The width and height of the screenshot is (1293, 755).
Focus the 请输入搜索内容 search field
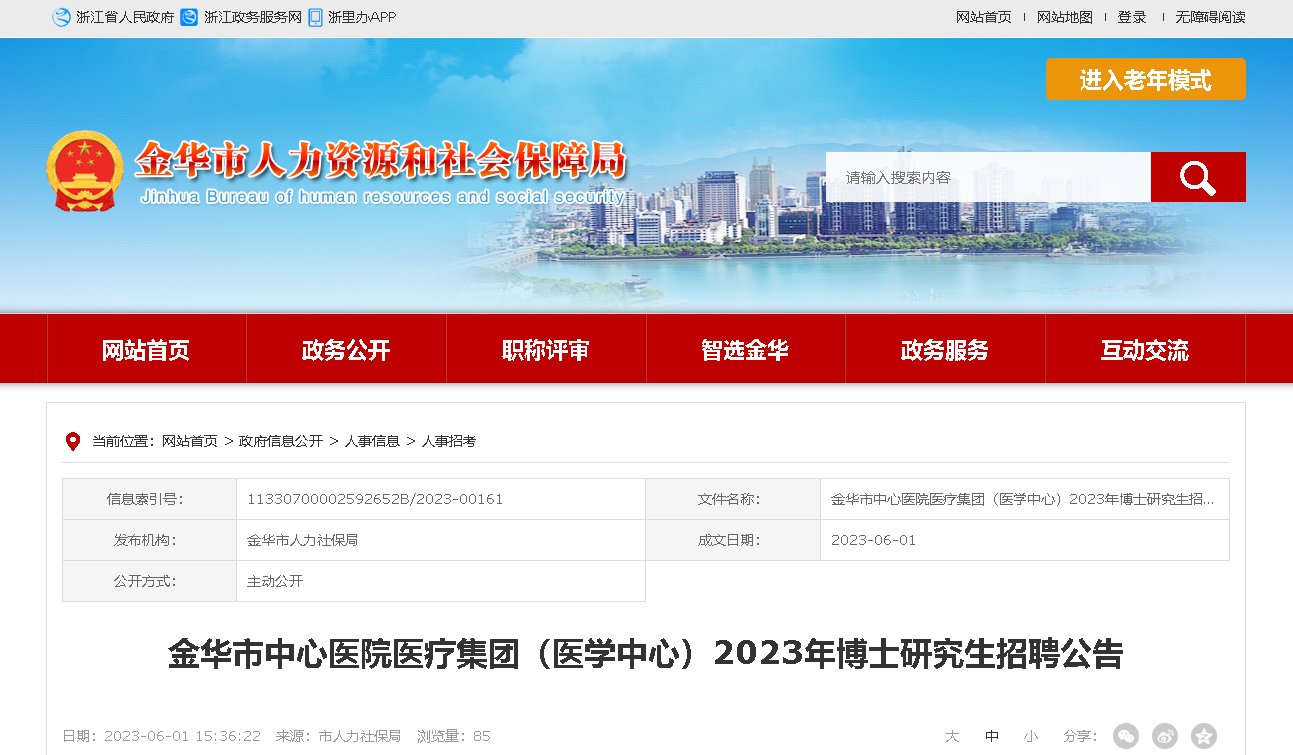click(x=988, y=177)
